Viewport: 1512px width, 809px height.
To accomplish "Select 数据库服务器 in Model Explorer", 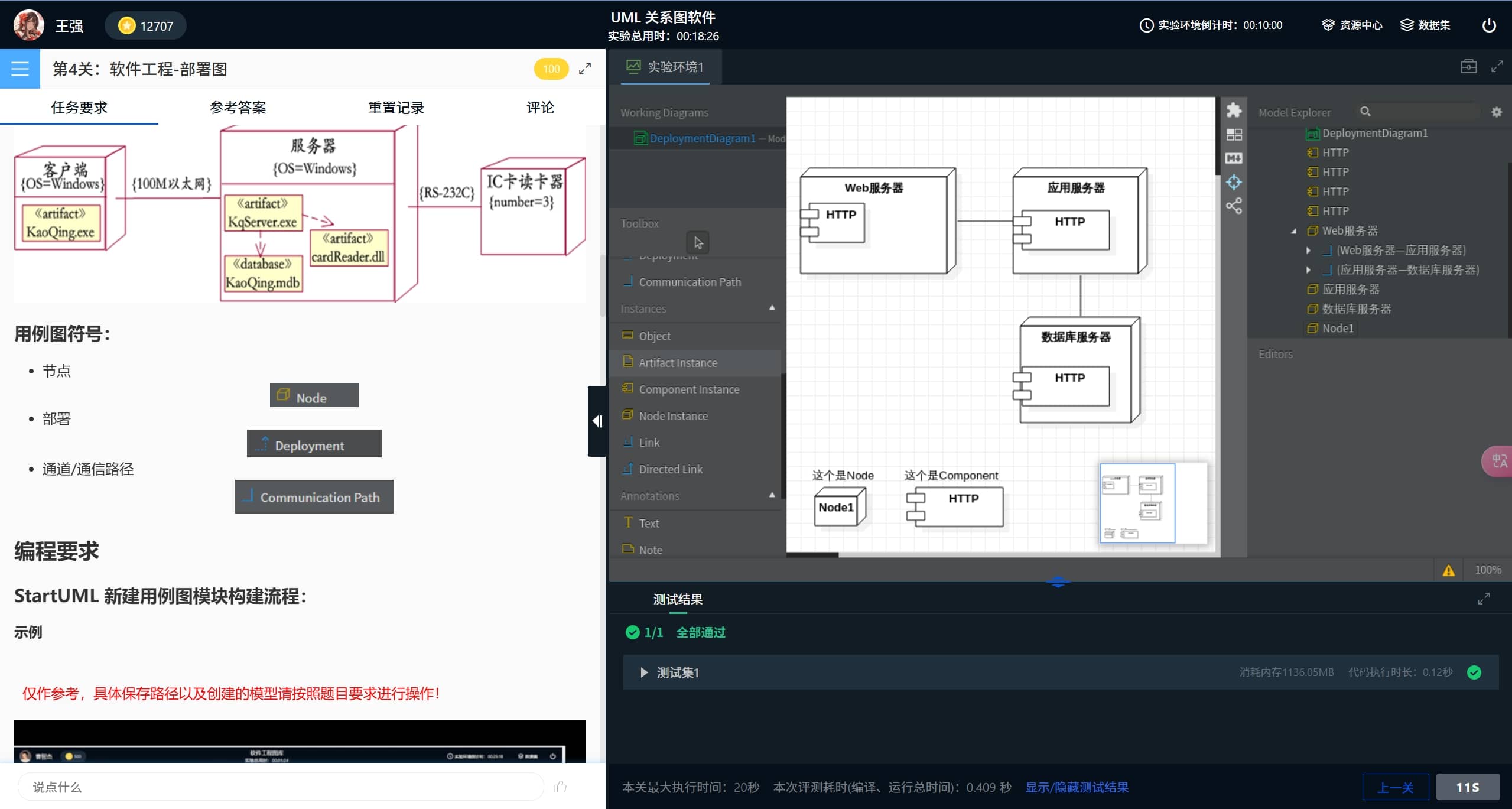I will (1349, 308).
